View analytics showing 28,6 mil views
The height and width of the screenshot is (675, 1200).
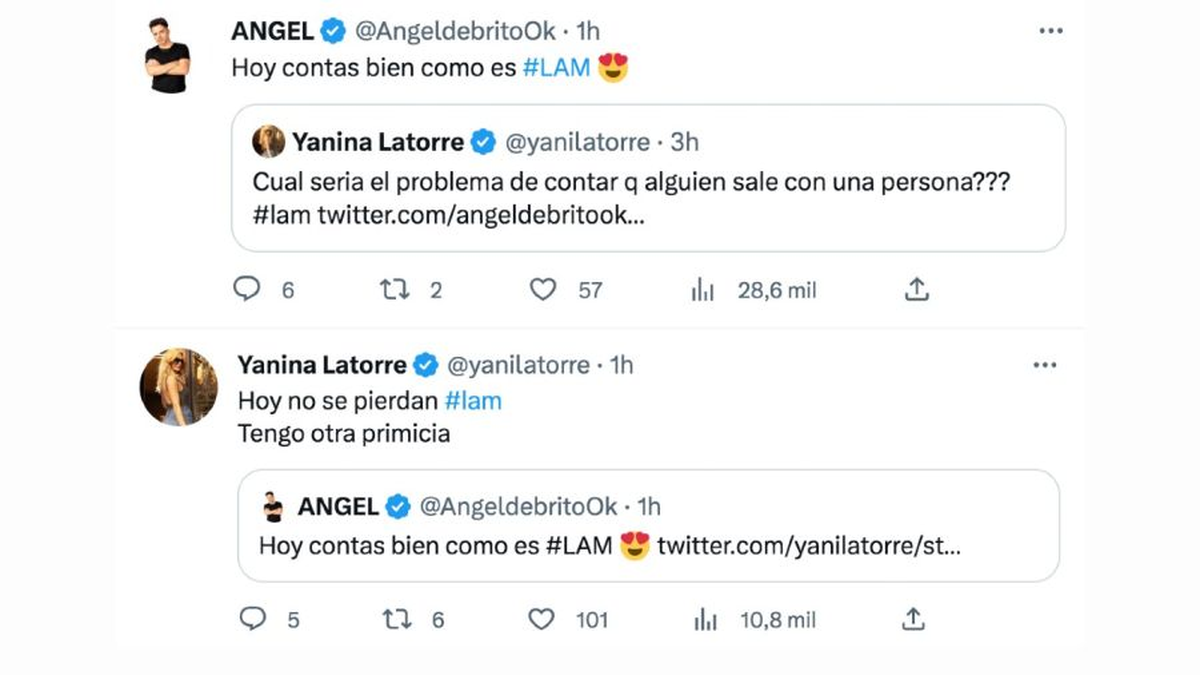coord(703,290)
